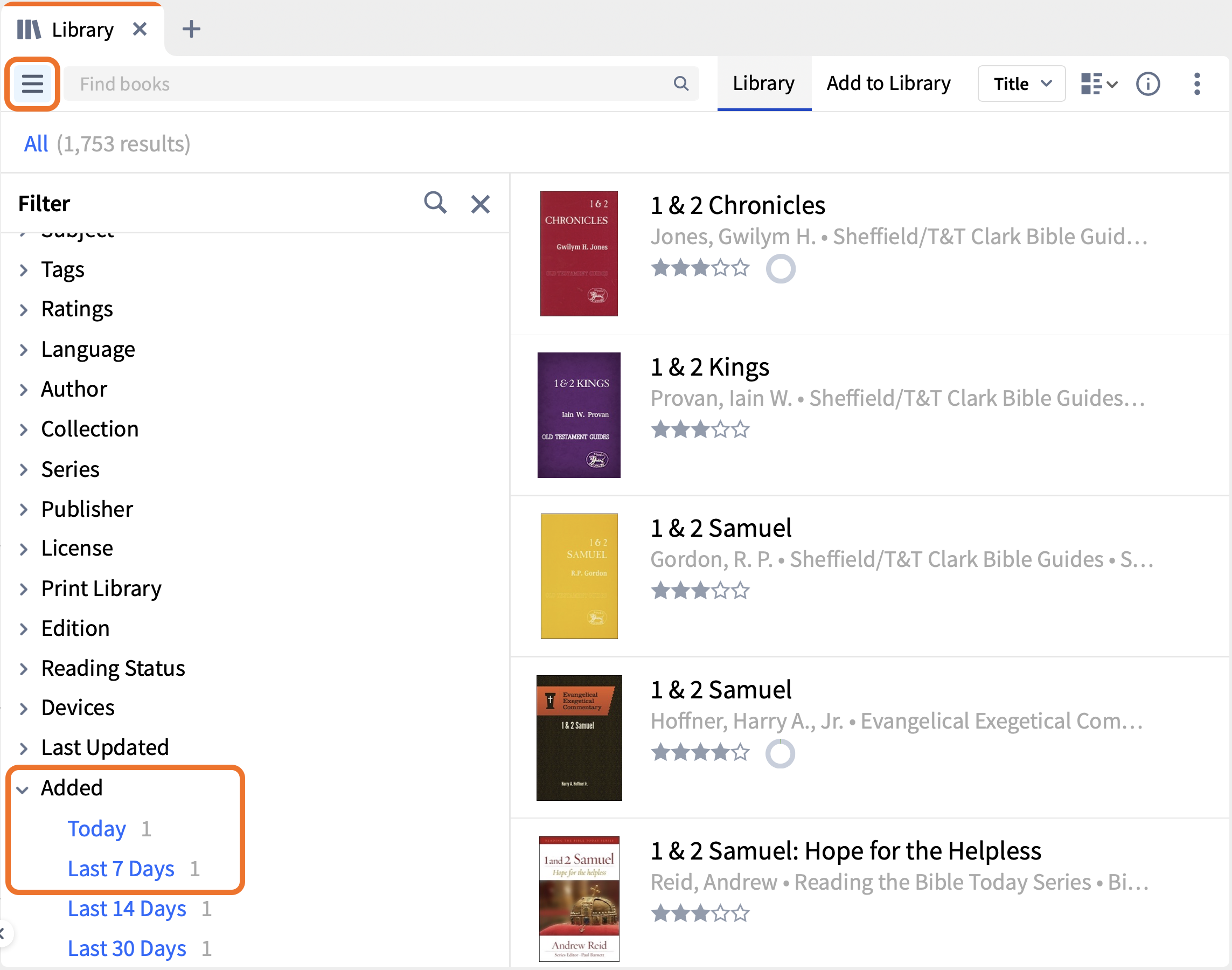Click 1 & 2 Samuel: Hope for the Helpless
This screenshot has height=970, width=1232.
click(x=846, y=851)
